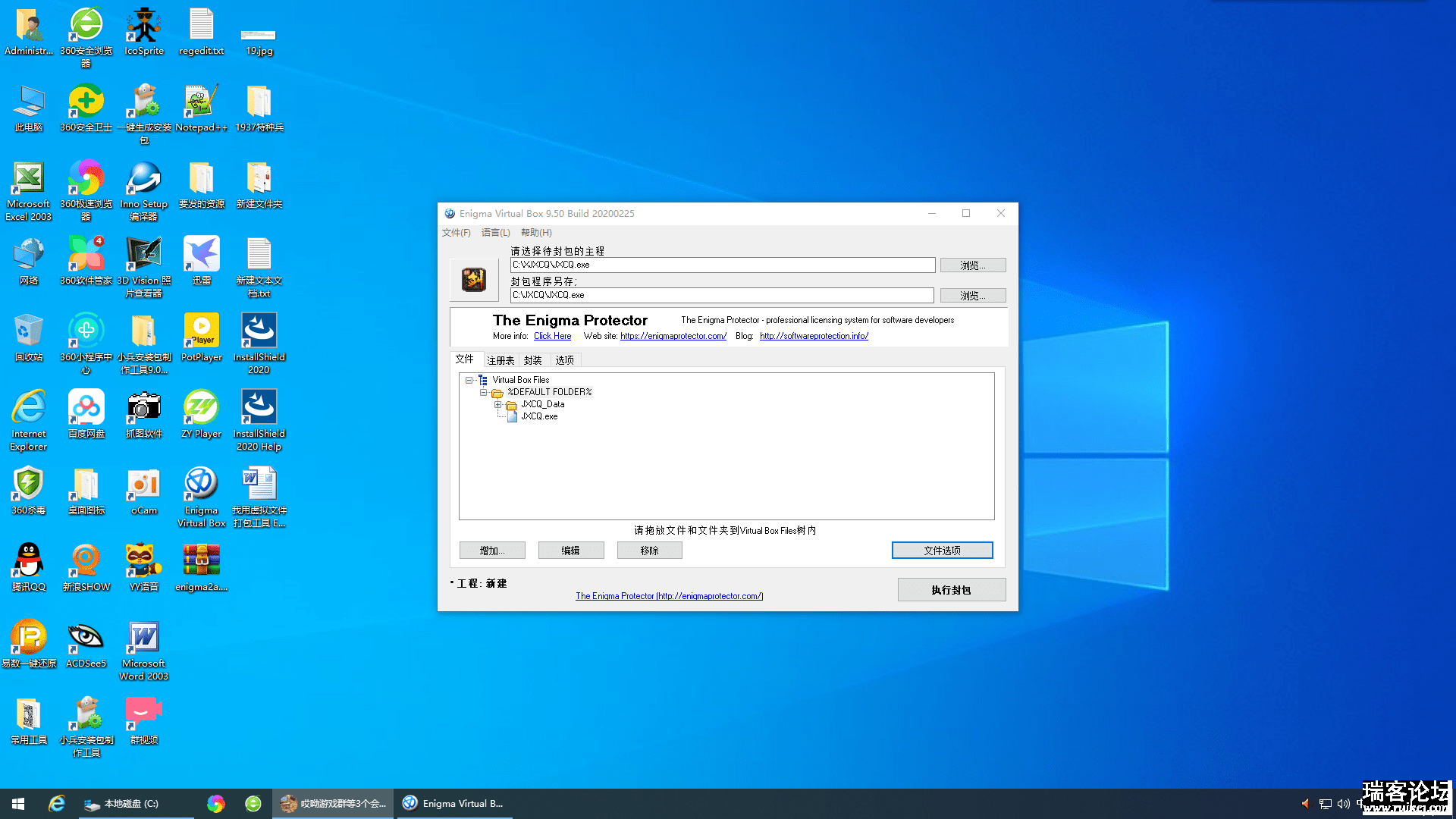Click 浏览 button for input executable
Screen dimensions: 1456x819
[x=973, y=265]
